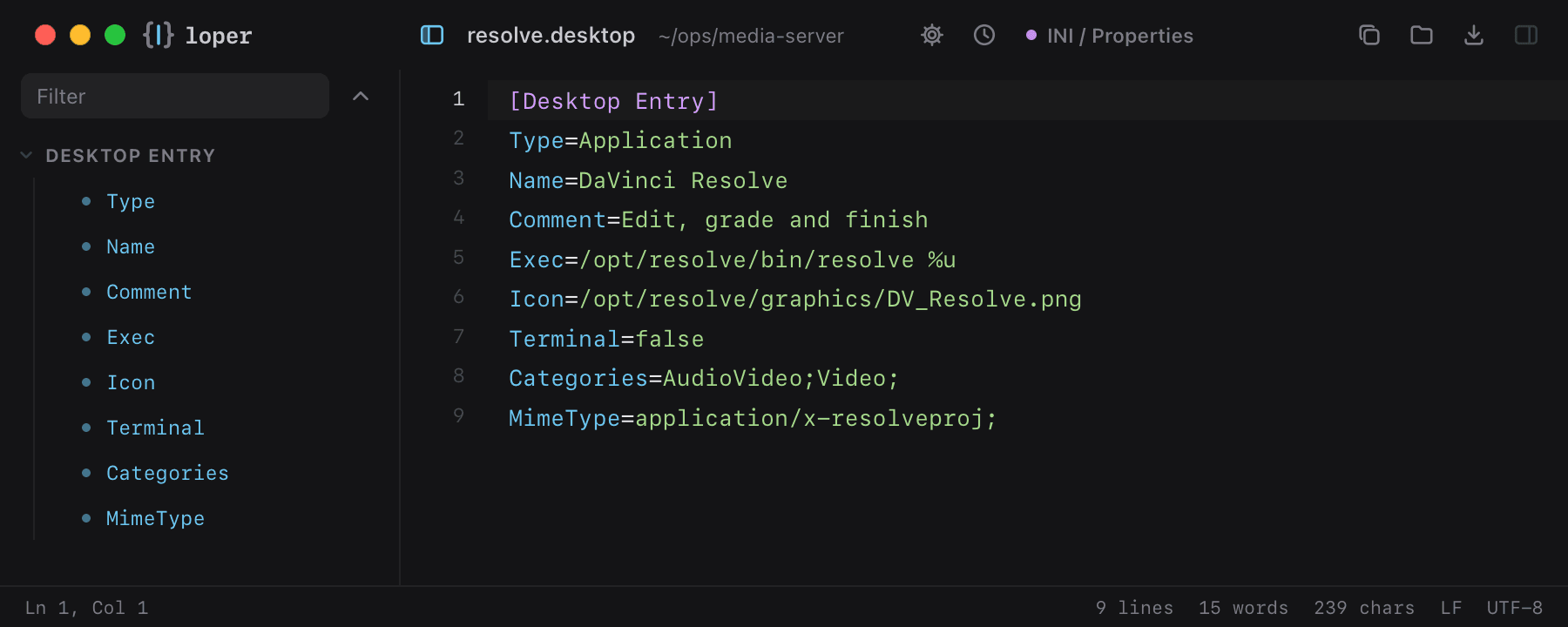Select Type in the outline

pos(131,201)
